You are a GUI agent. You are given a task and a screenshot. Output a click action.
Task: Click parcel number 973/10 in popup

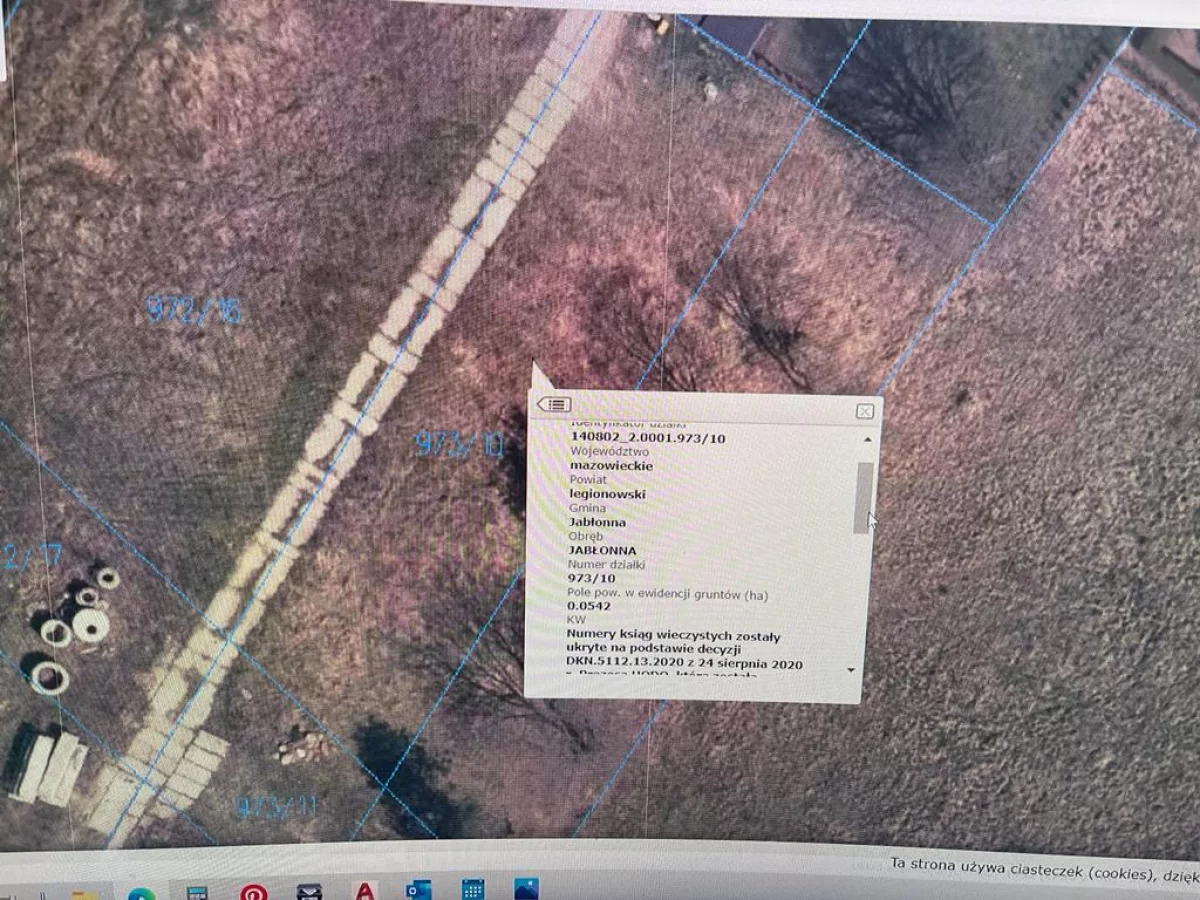(592, 578)
